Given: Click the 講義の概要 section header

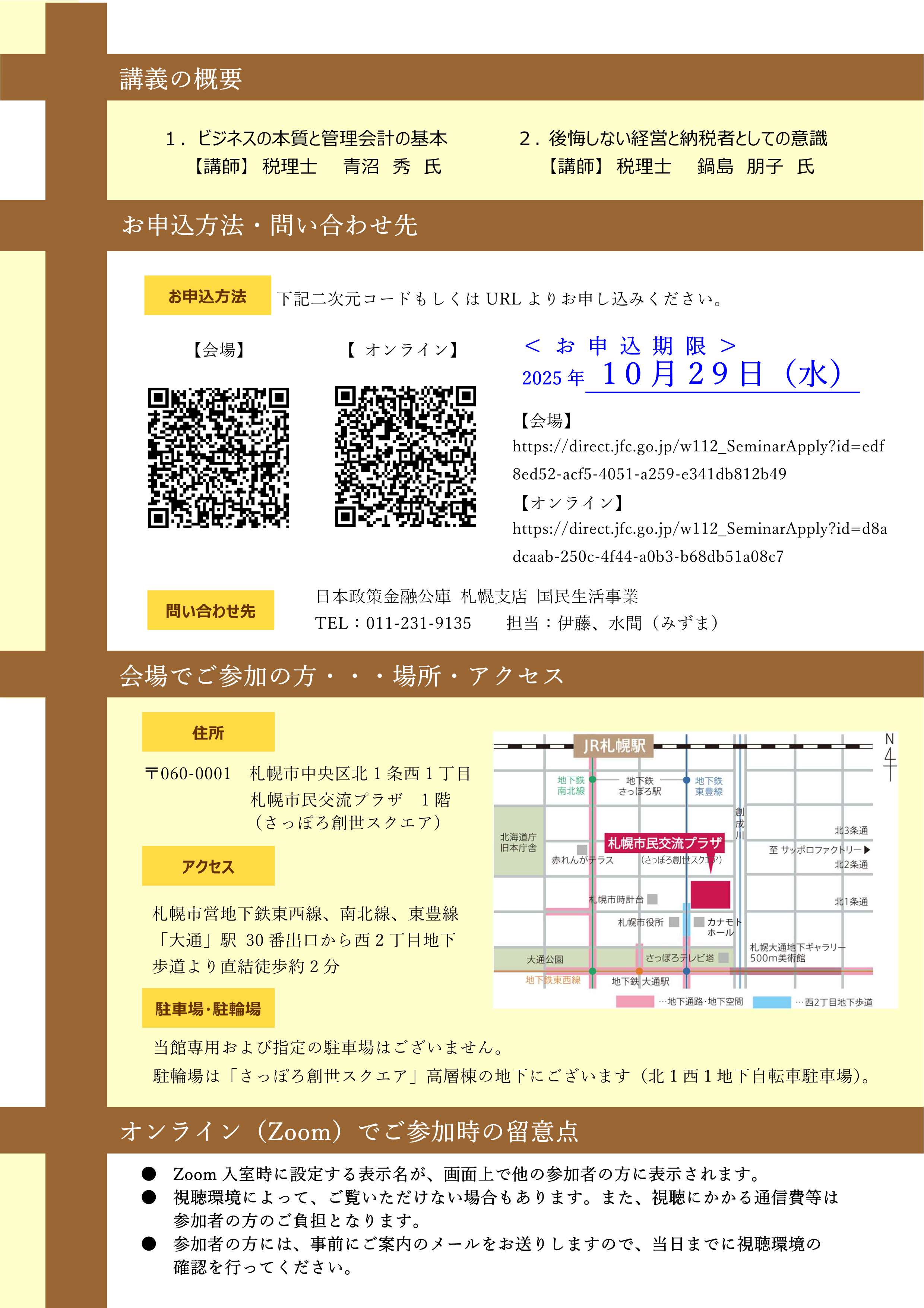Looking at the screenshot, I should (181, 78).
